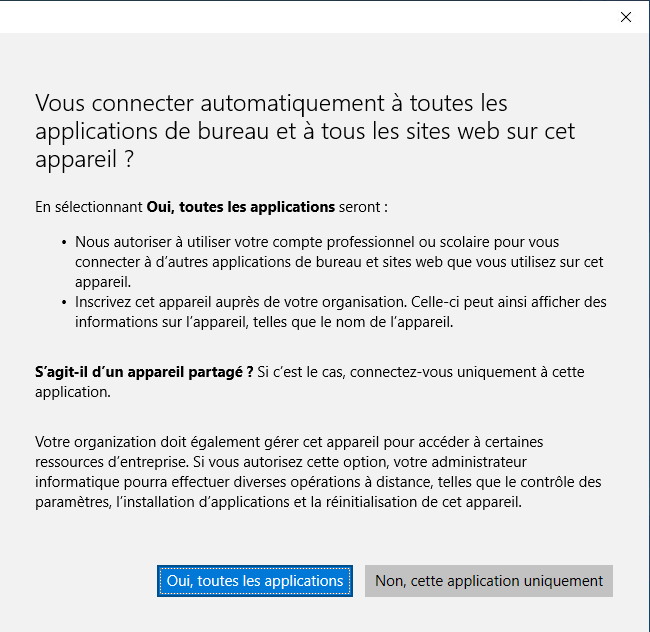This screenshot has height=632, width=650.
Task: Click the first bullet point marker
Action: pos(64,242)
